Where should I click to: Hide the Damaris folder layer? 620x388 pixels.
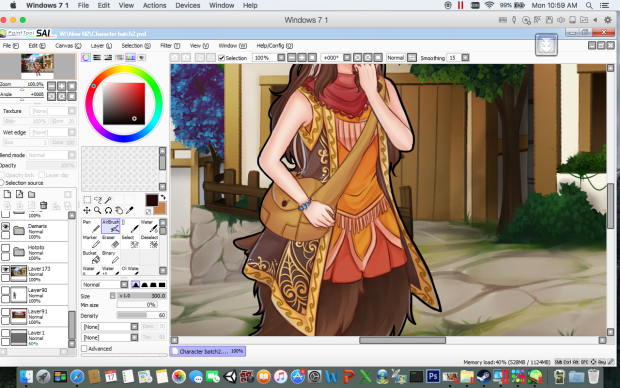coord(6,226)
